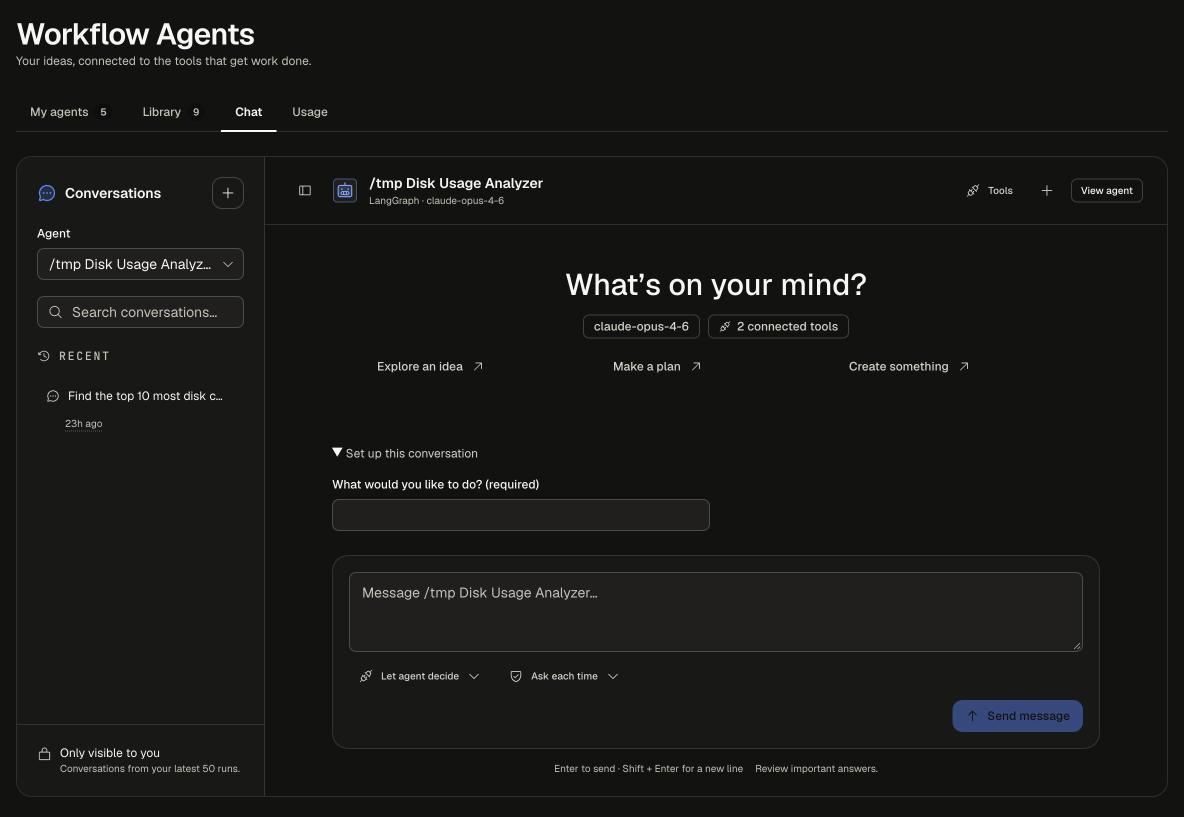Toggle the sidebar panel icon
Screen dimensions: 1184x817
[305, 190]
